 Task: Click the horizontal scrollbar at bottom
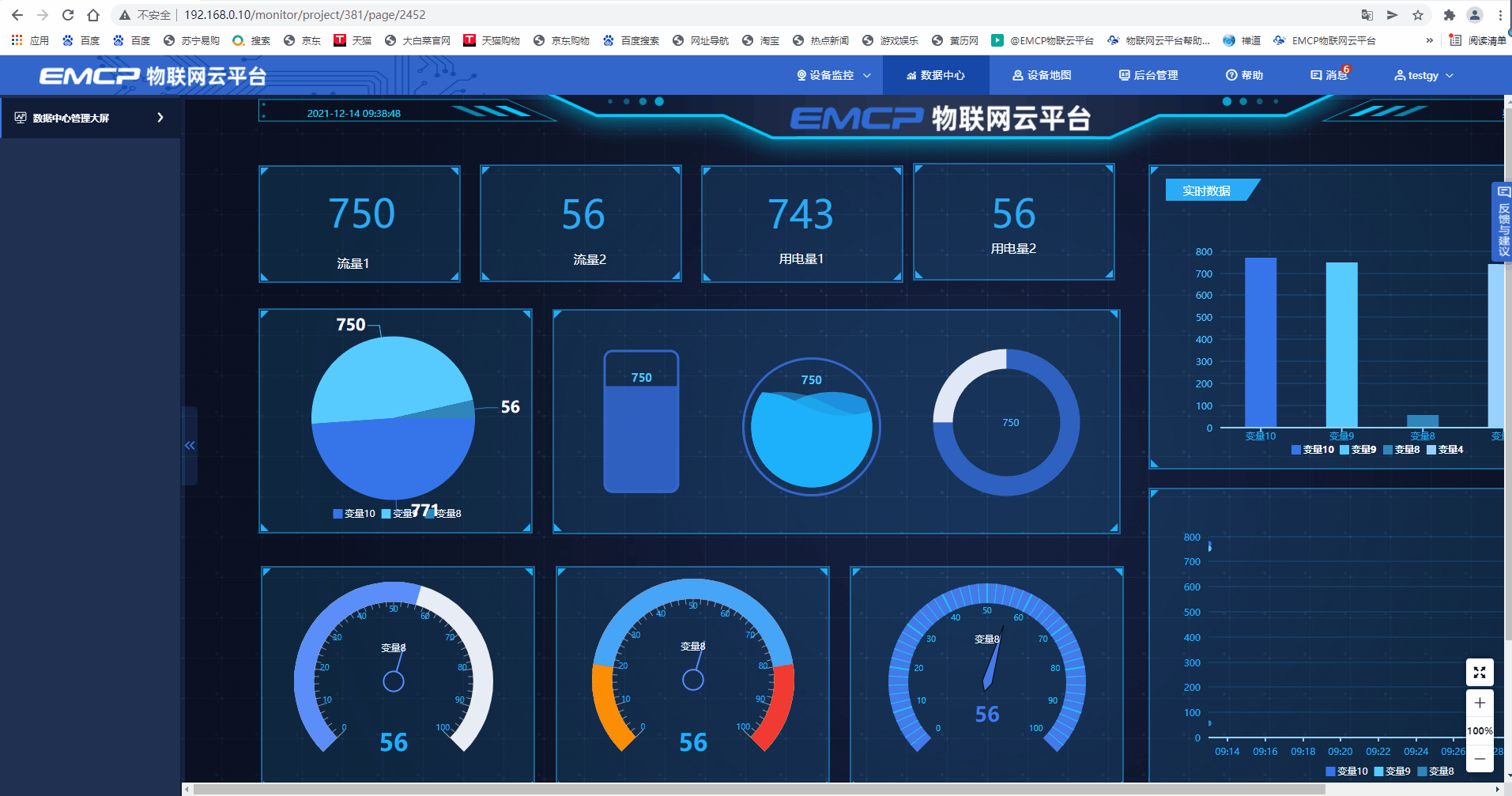pyautogui.click(x=759, y=789)
